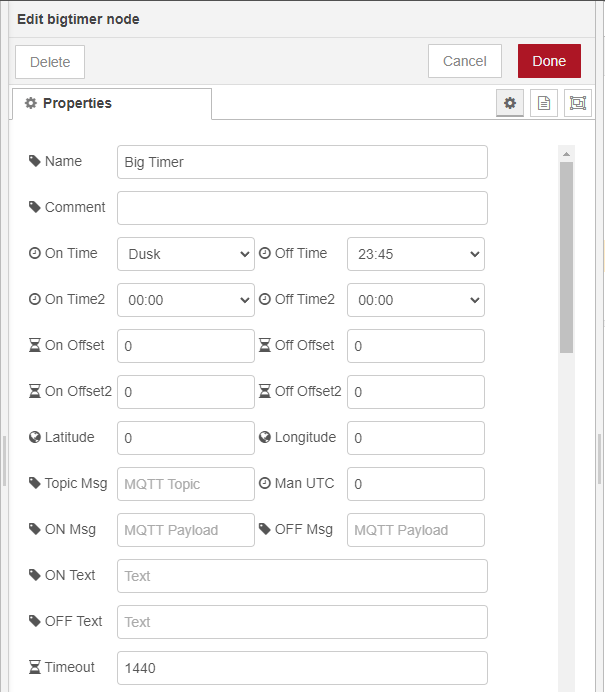Click the scrollbar up arrow
605x692 pixels.
566,154
